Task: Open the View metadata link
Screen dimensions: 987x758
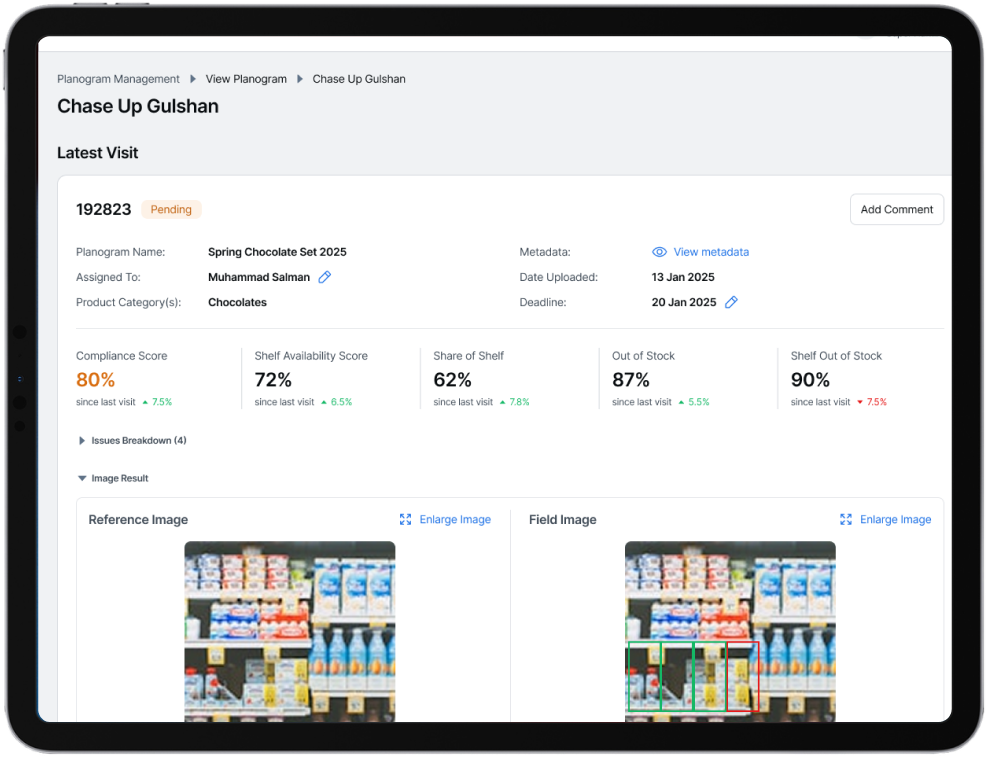Action: click(711, 252)
